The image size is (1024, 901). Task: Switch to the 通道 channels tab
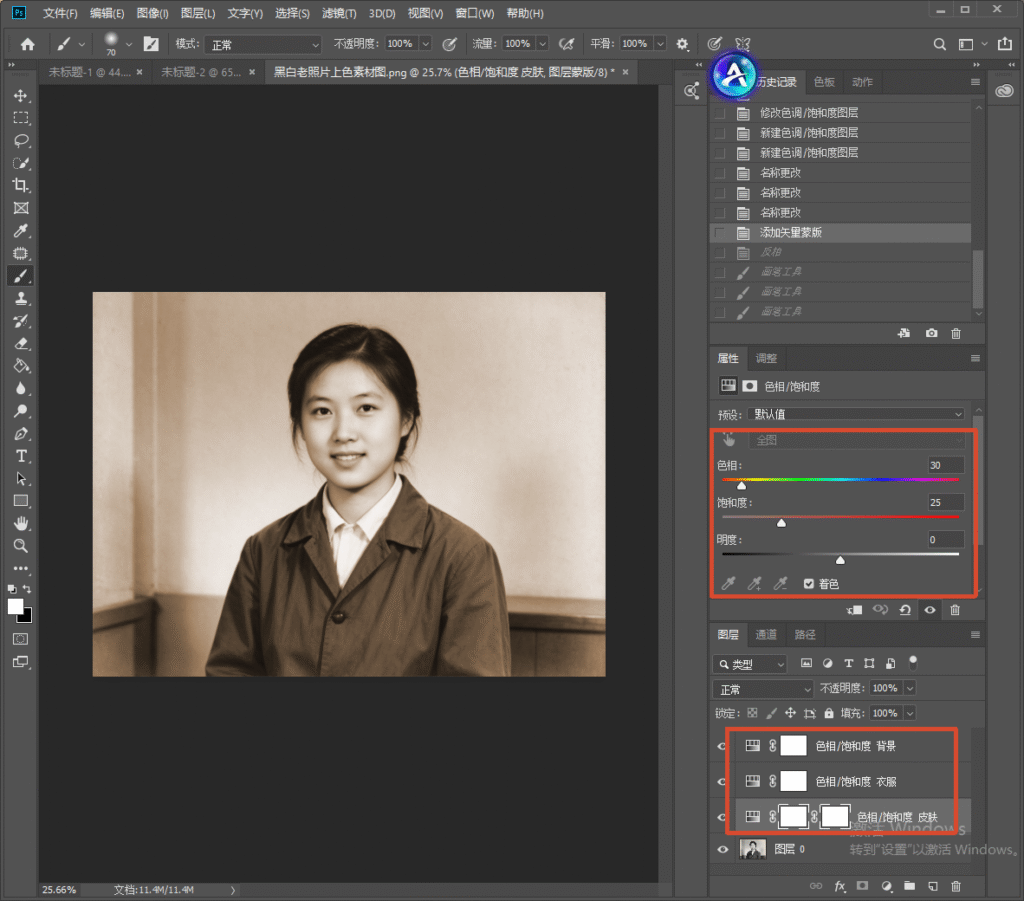[x=766, y=635]
